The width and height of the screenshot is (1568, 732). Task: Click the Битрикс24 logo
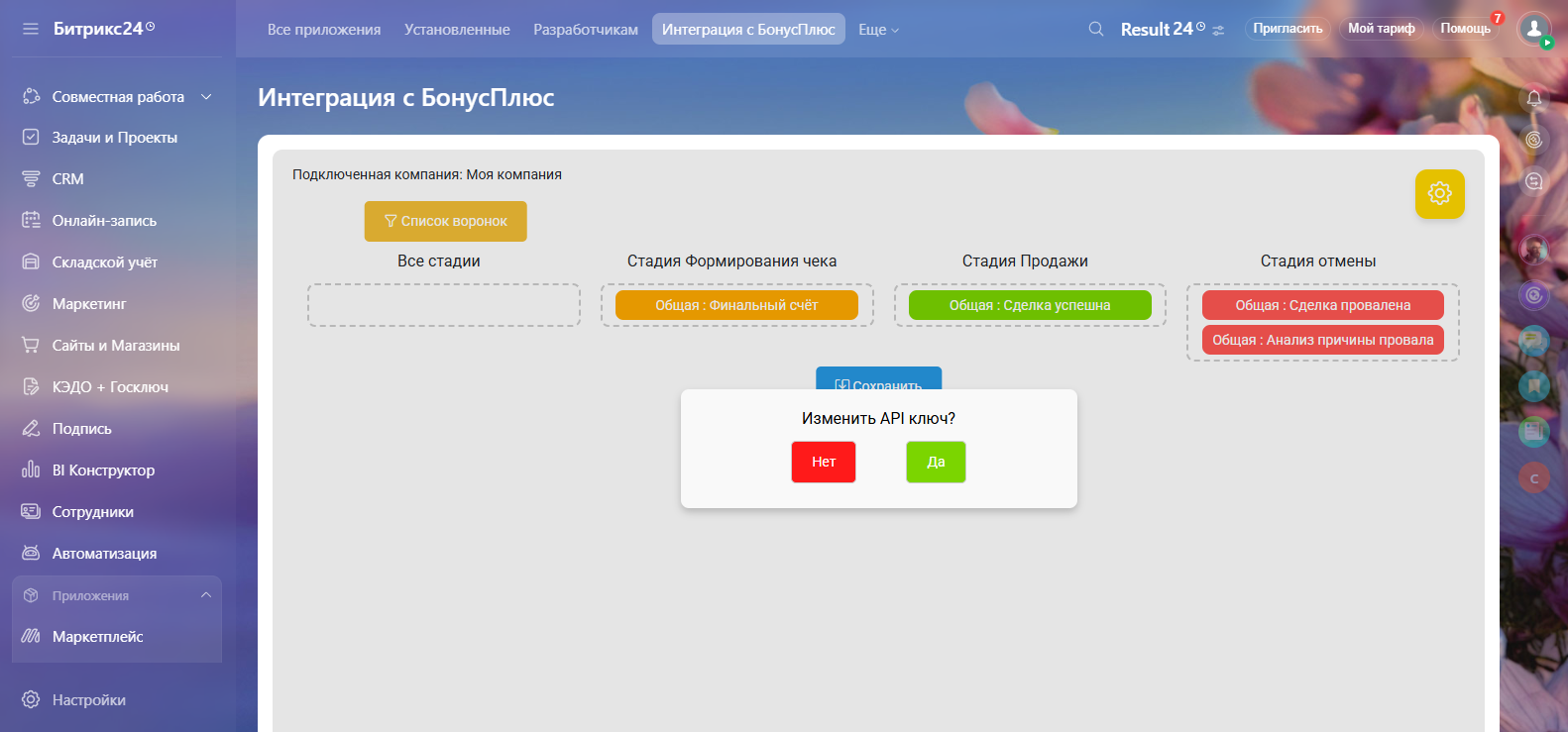(104, 29)
